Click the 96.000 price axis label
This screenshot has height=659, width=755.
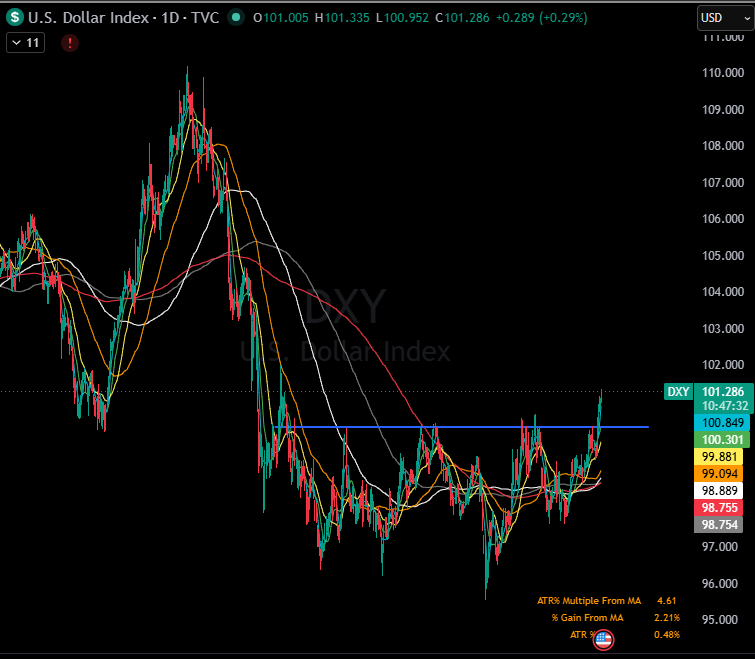[720, 584]
